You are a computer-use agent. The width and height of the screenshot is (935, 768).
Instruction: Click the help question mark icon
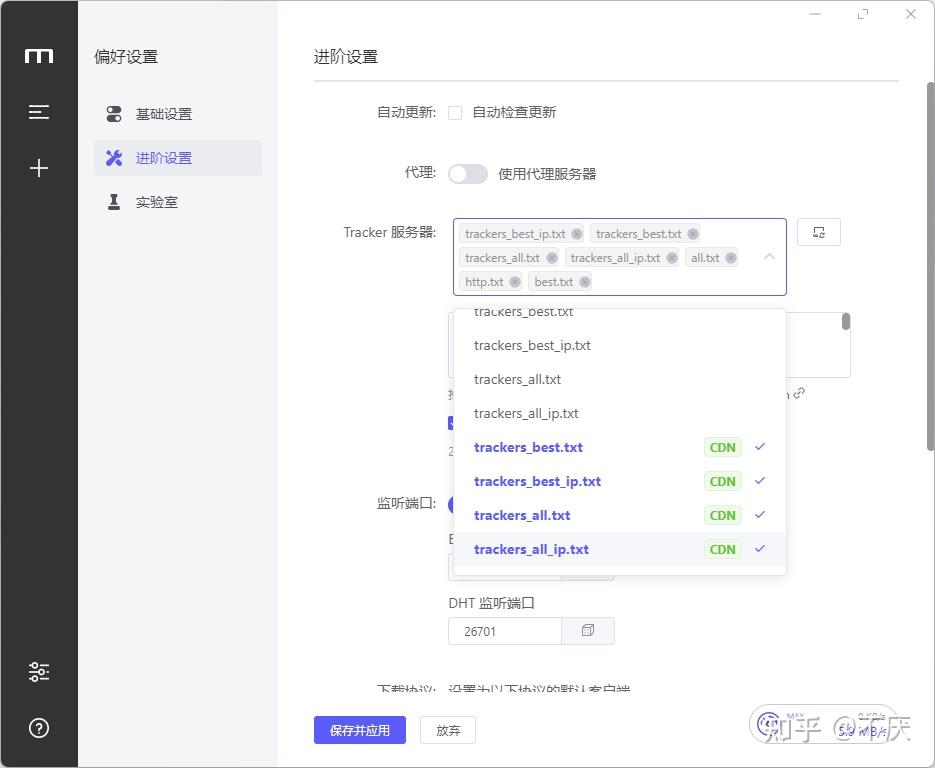[x=38, y=728]
